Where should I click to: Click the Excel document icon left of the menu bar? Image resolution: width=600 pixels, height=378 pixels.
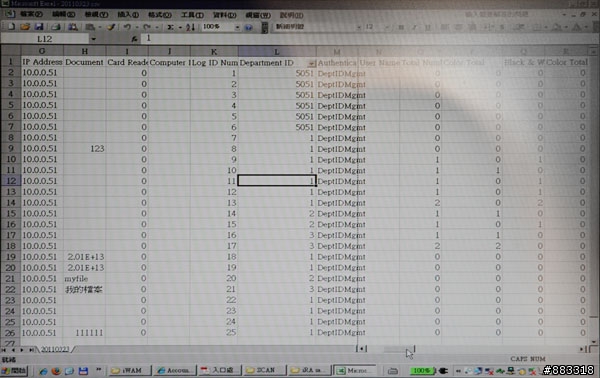10,14
